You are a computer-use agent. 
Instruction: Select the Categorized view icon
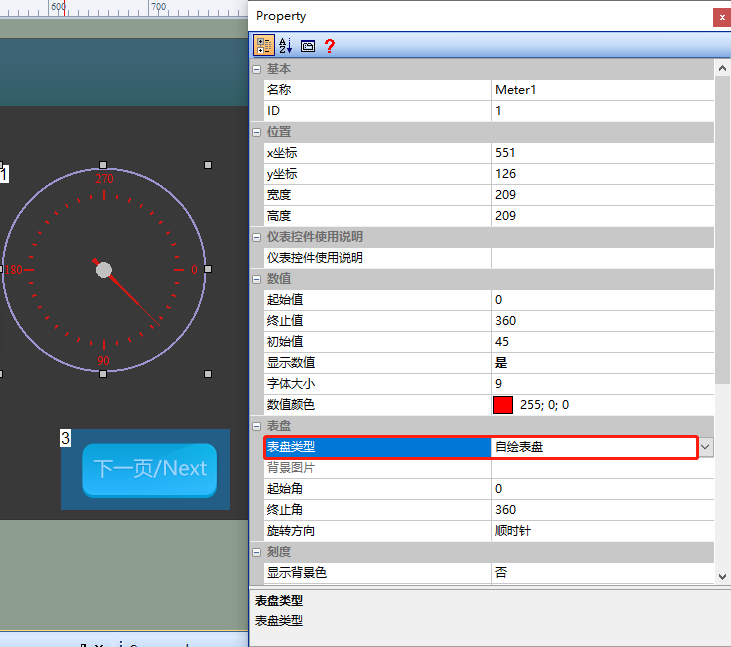pos(263,45)
